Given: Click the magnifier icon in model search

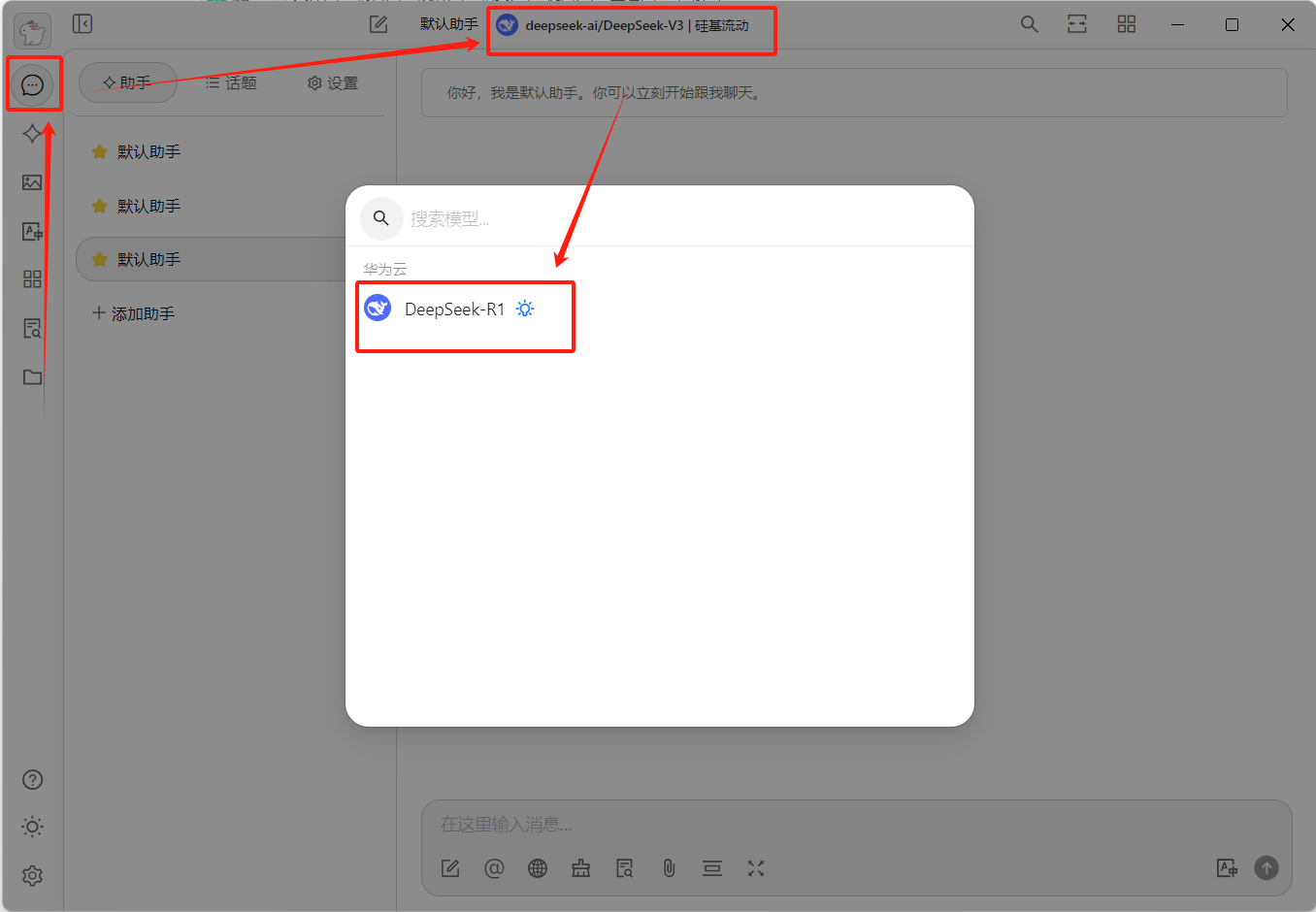Looking at the screenshot, I should pyautogui.click(x=381, y=218).
